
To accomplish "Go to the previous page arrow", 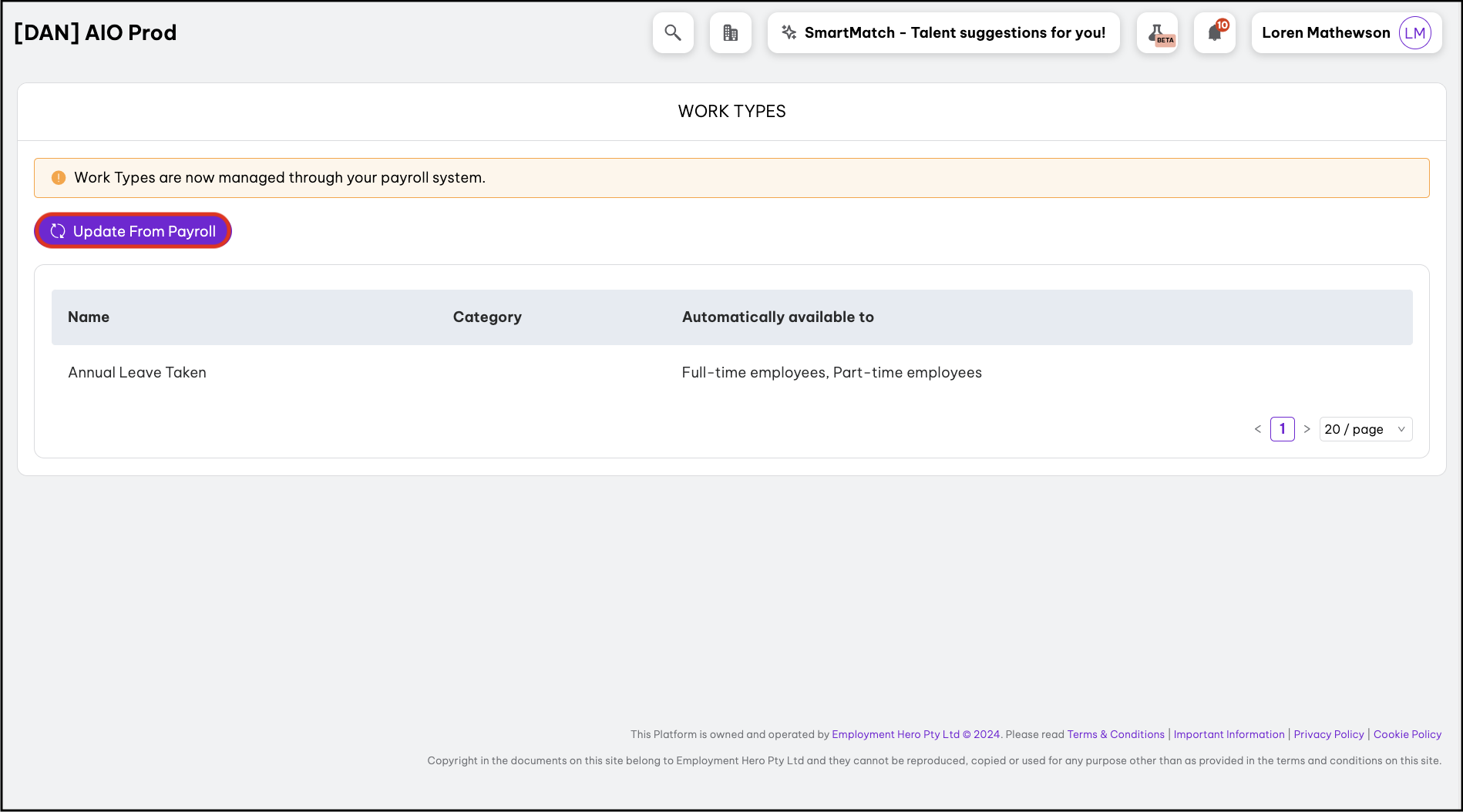I will (x=1257, y=429).
